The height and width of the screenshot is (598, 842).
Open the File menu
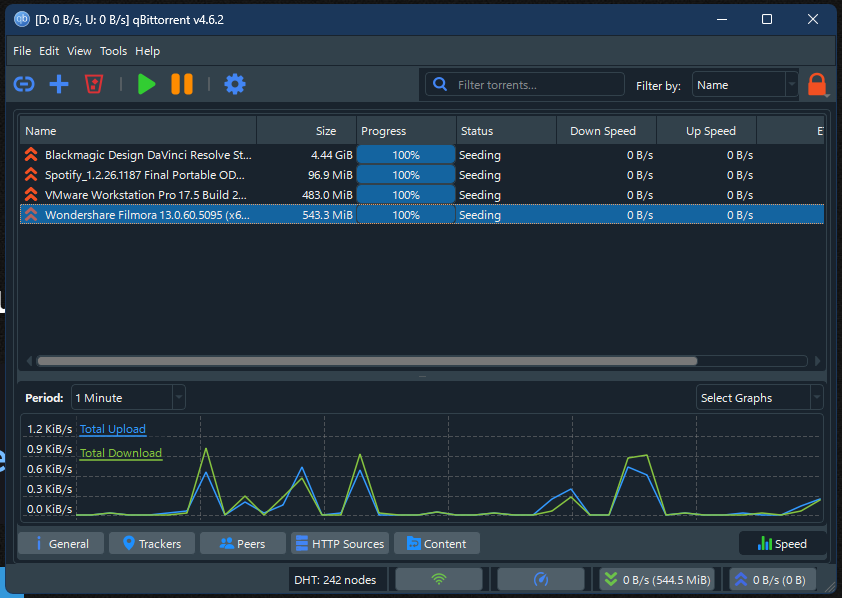[x=22, y=51]
